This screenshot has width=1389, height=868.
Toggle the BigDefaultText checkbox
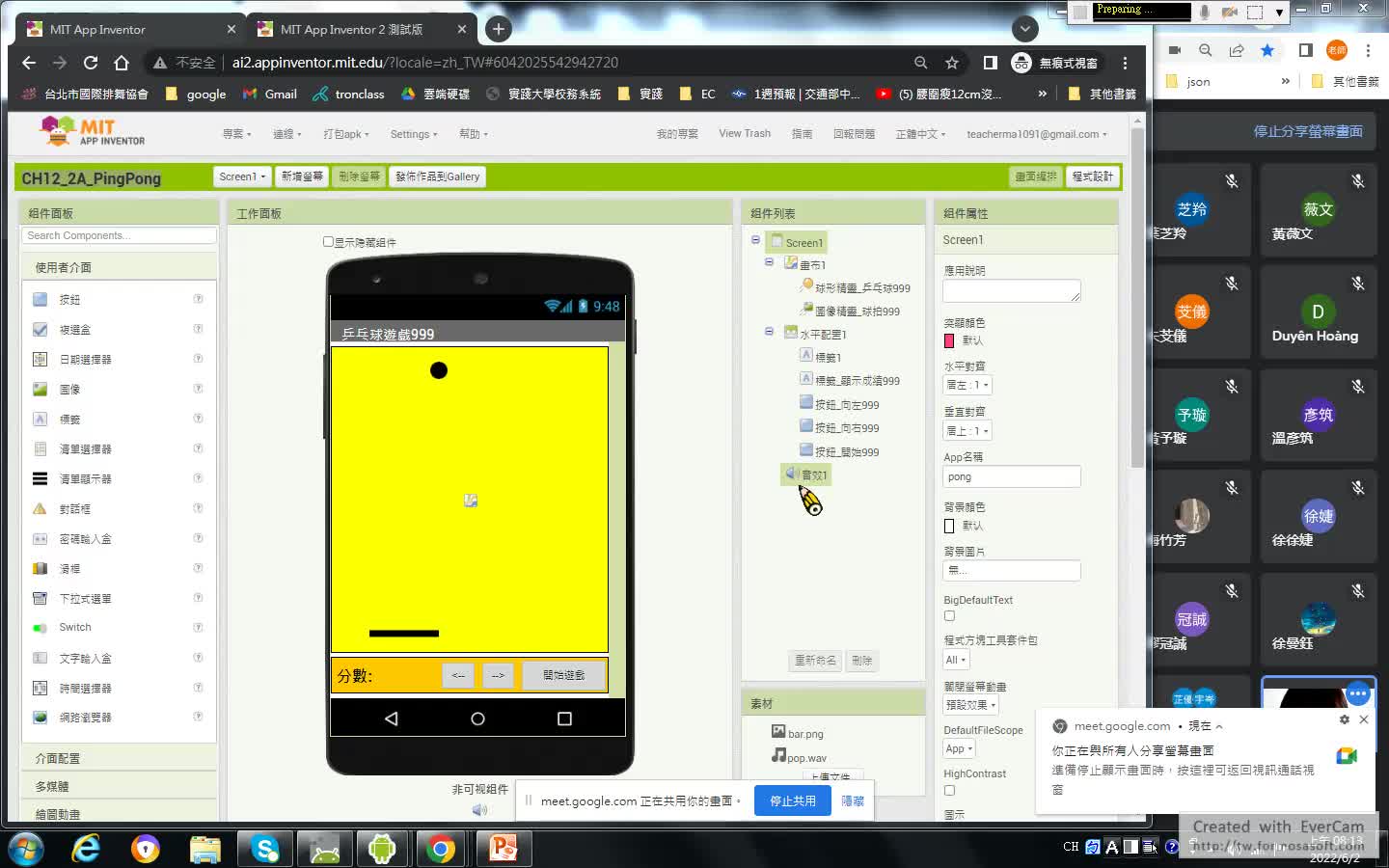(949, 616)
